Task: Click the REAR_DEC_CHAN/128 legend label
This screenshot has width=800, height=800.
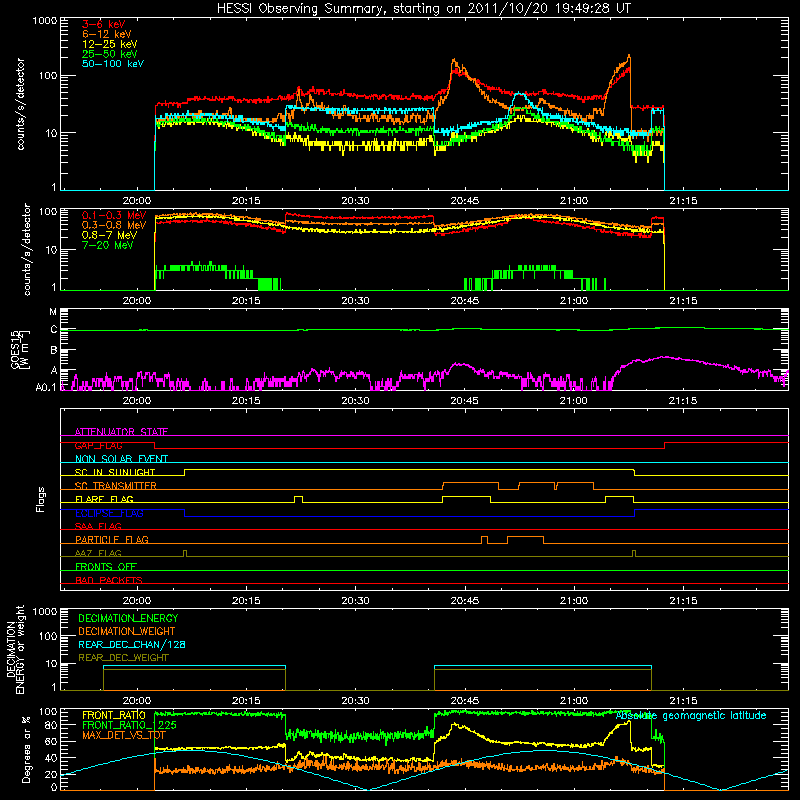Action: [x=132, y=645]
